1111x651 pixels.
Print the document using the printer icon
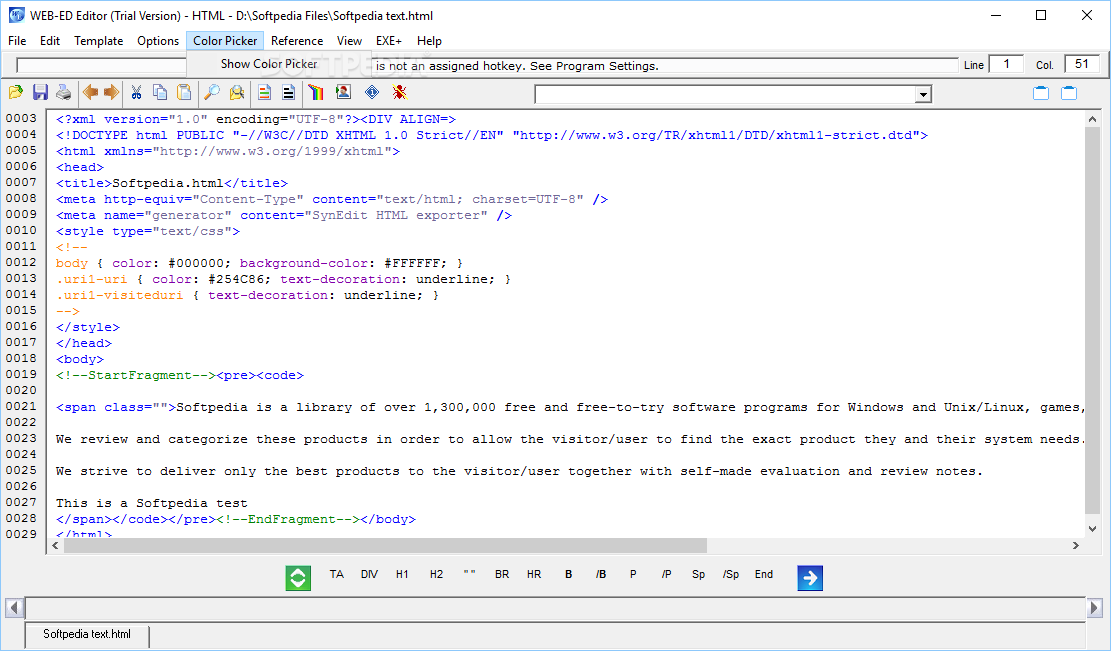point(64,92)
